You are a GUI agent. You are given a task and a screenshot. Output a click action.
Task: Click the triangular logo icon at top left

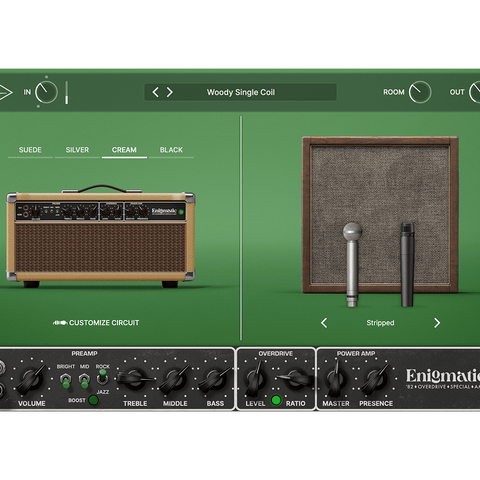(x=5, y=92)
